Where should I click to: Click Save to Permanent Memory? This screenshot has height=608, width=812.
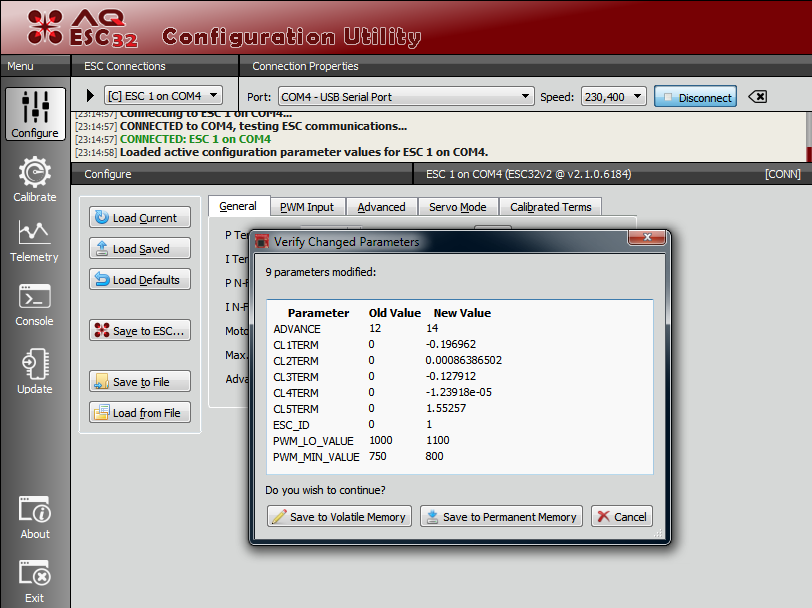coord(501,516)
